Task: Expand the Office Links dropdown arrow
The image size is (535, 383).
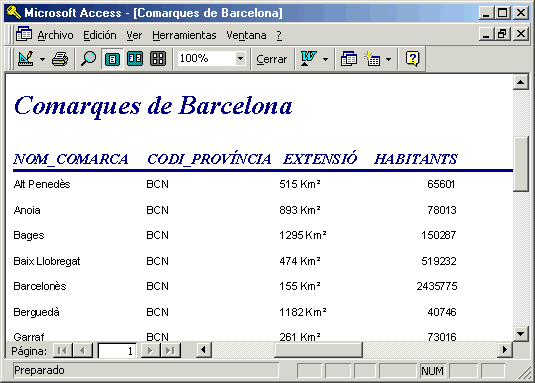Action: (x=325, y=59)
